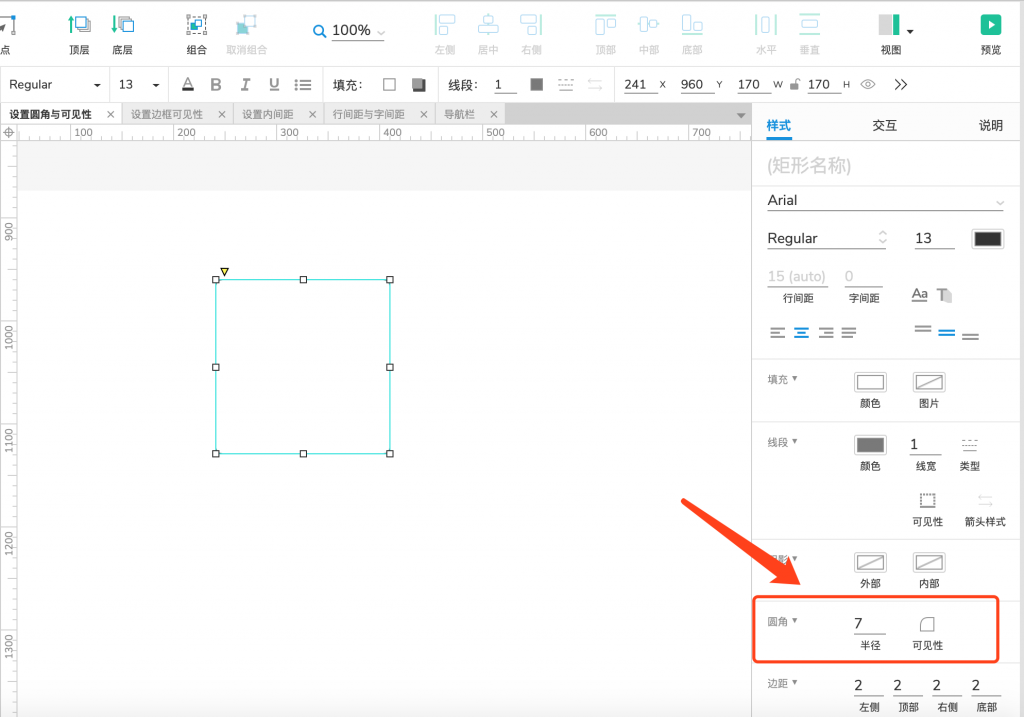
Task: Click the 填充 颜色 fill color button
Action: (870, 382)
